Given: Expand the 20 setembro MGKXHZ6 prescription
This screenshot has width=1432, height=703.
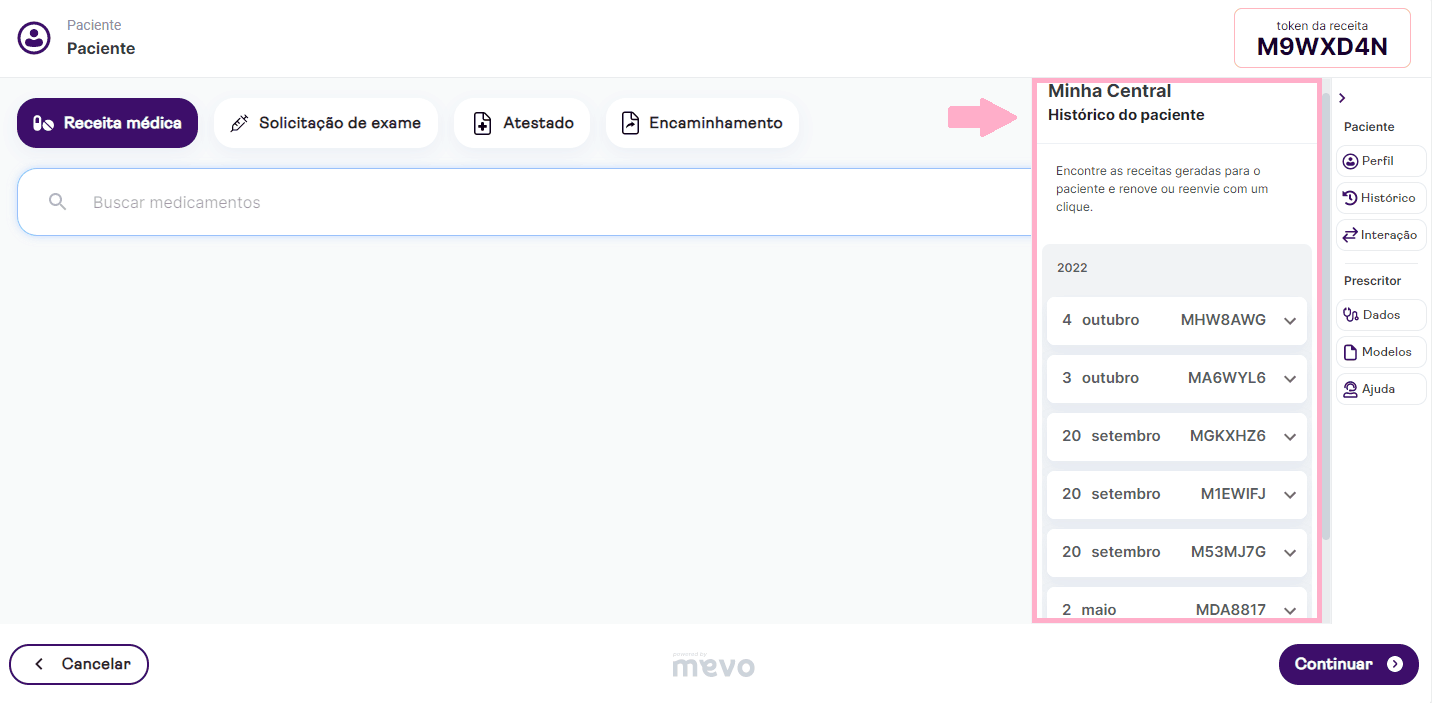Looking at the screenshot, I should pyautogui.click(x=1289, y=437).
